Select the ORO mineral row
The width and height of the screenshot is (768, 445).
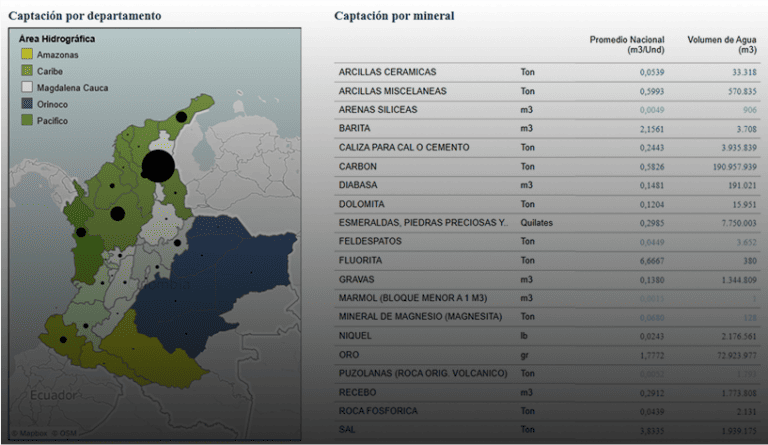coord(348,355)
